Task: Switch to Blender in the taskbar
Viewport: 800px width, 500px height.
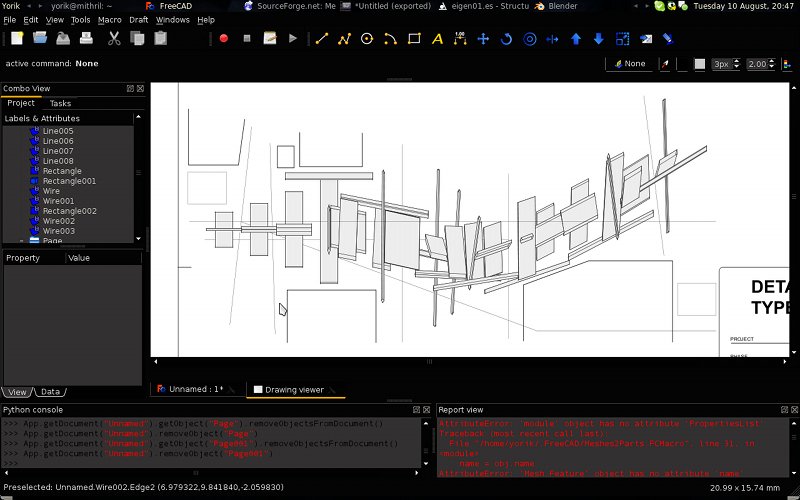Action: 557,6
